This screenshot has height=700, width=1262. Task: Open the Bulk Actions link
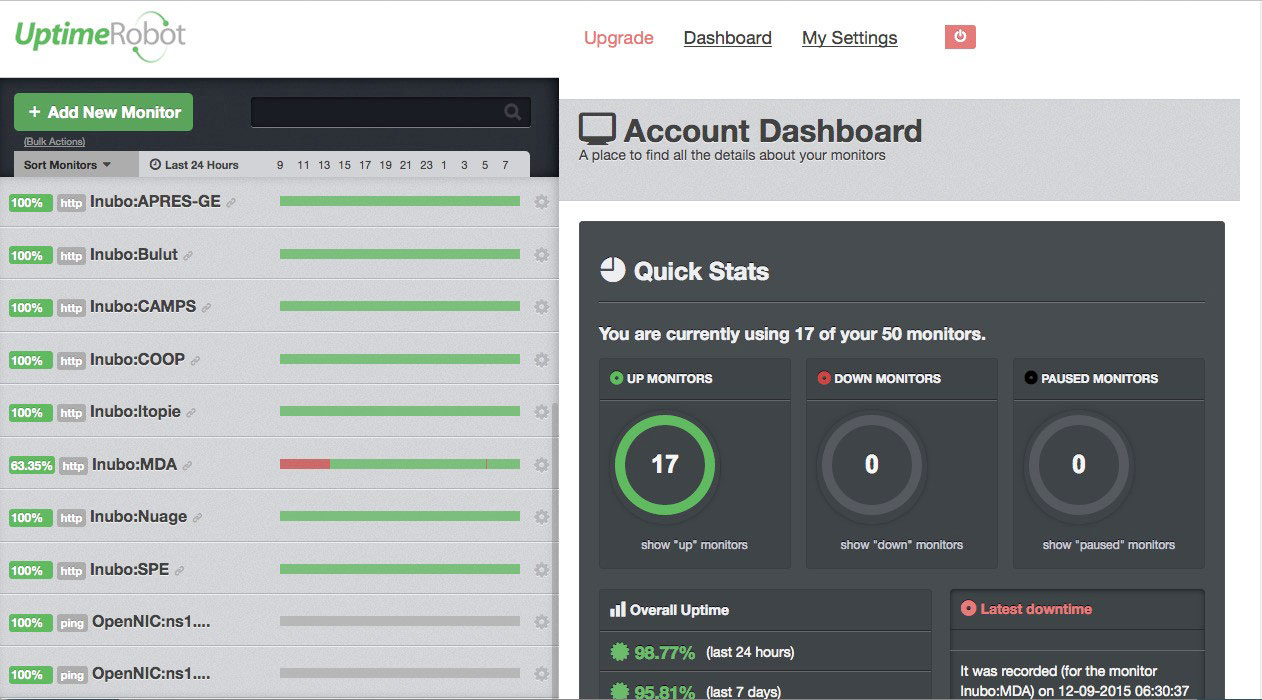pos(54,142)
